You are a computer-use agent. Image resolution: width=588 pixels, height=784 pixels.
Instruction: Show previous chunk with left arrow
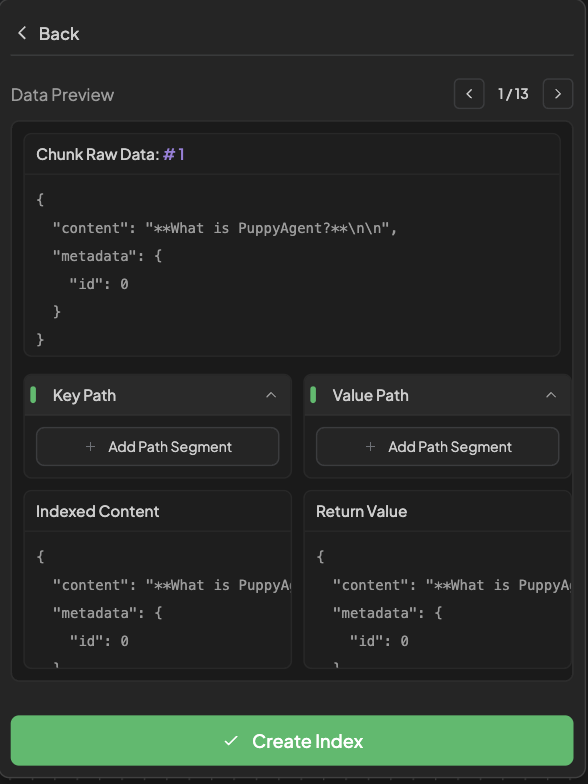point(469,94)
